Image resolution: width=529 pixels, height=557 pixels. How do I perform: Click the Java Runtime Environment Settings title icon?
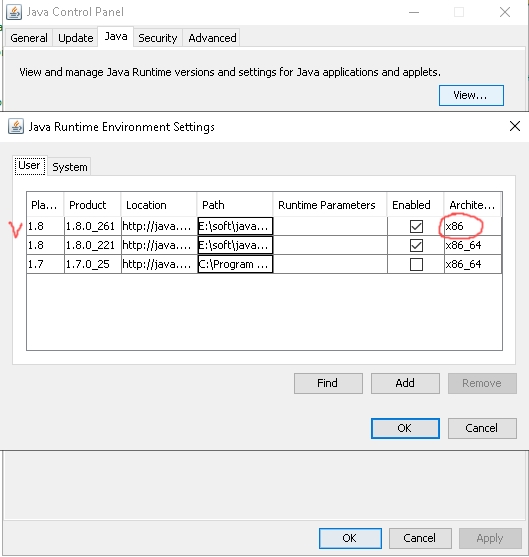(16, 126)
